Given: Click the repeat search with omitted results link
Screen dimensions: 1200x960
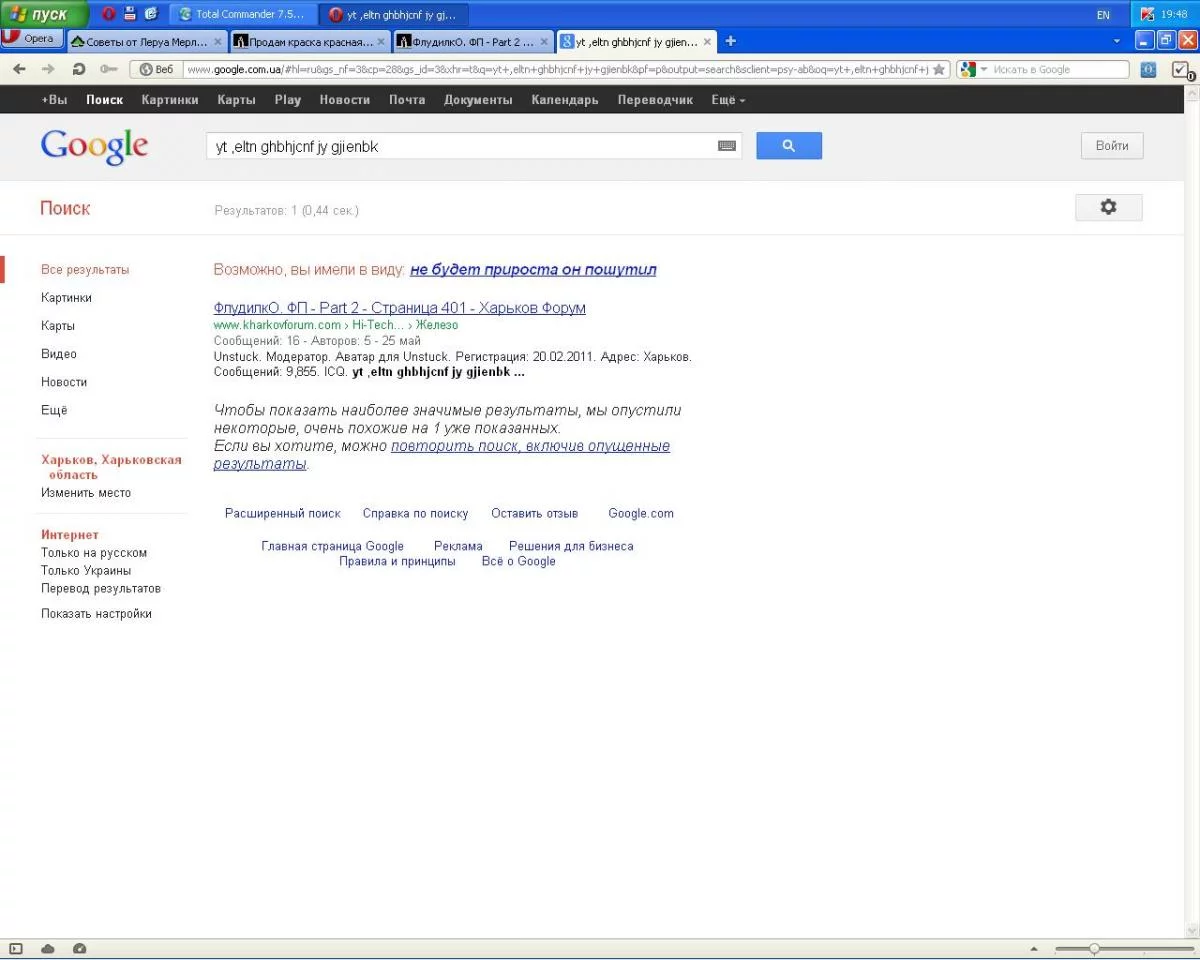Looking at the screenshot, I should coord(442,455).
